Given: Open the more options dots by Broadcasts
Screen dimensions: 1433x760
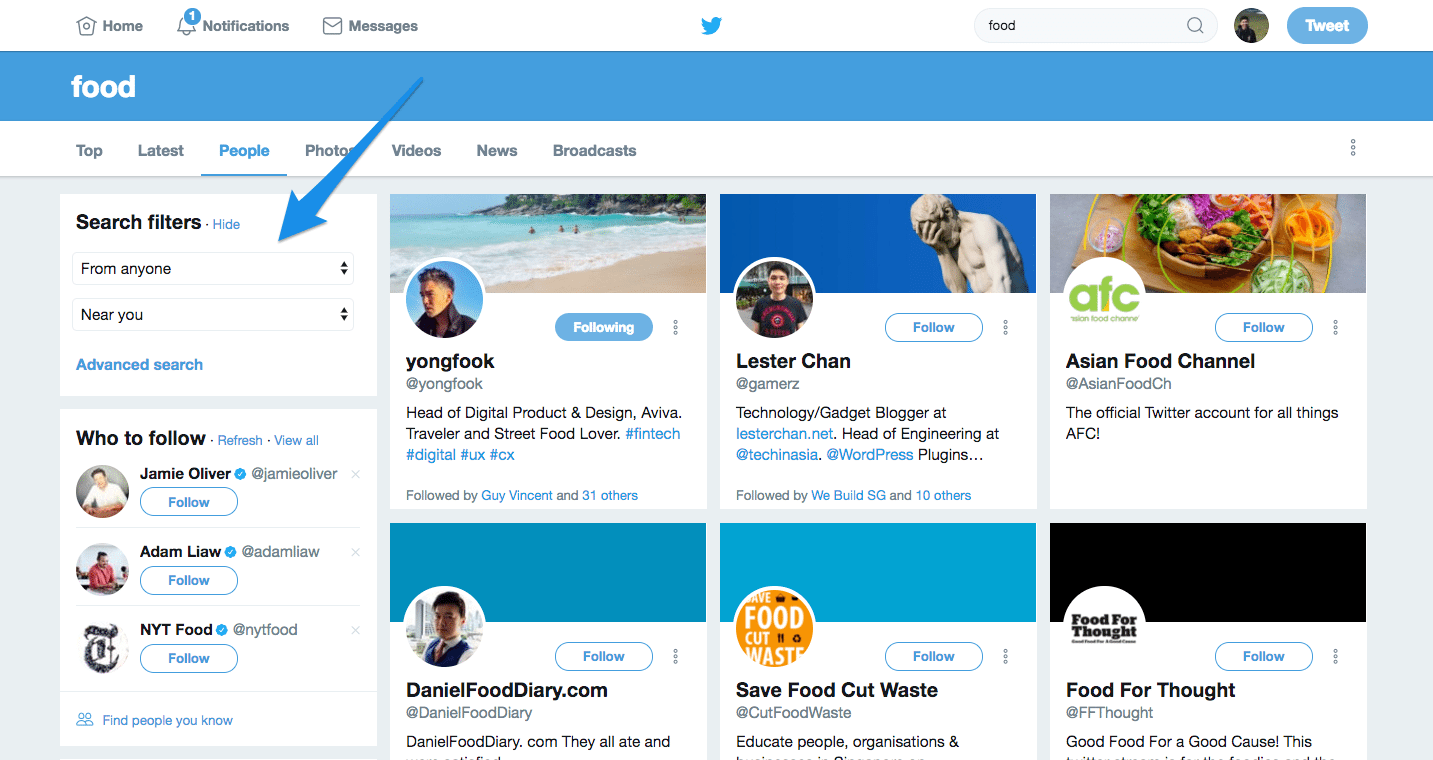Looking at the screenshot, I should tap(1353, 148).
